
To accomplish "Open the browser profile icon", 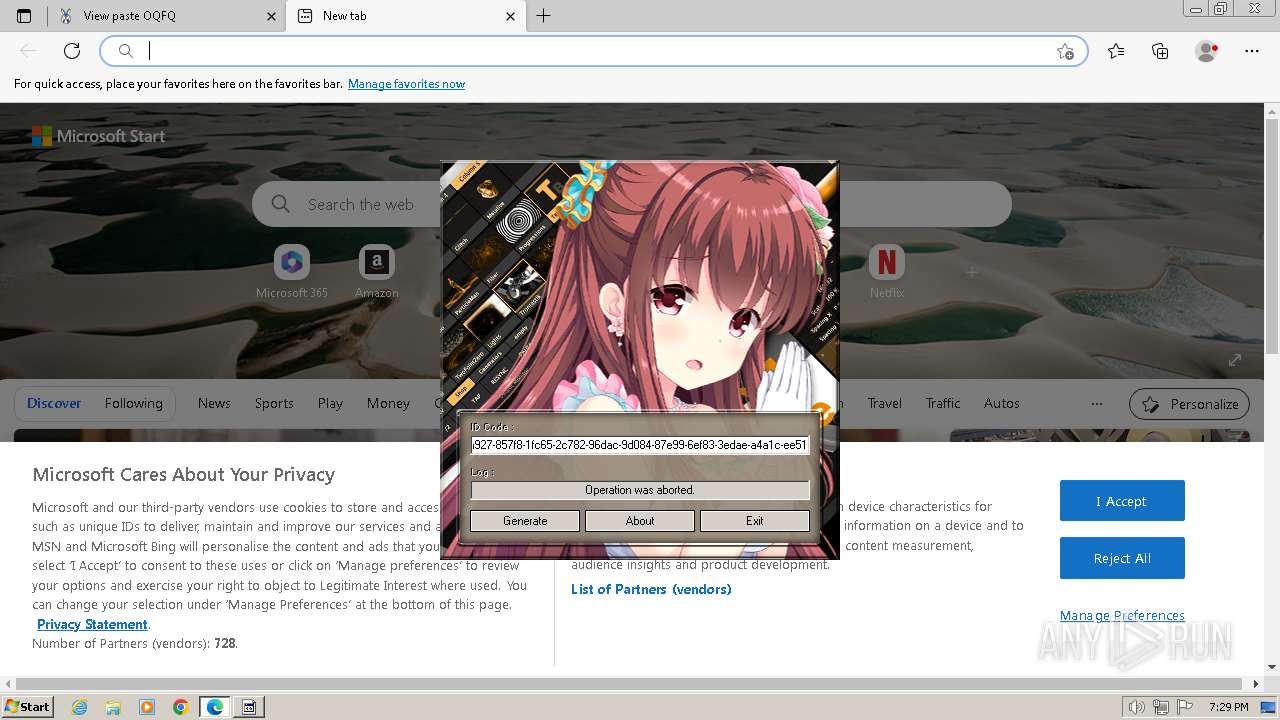I will (x=1207, y=51).
